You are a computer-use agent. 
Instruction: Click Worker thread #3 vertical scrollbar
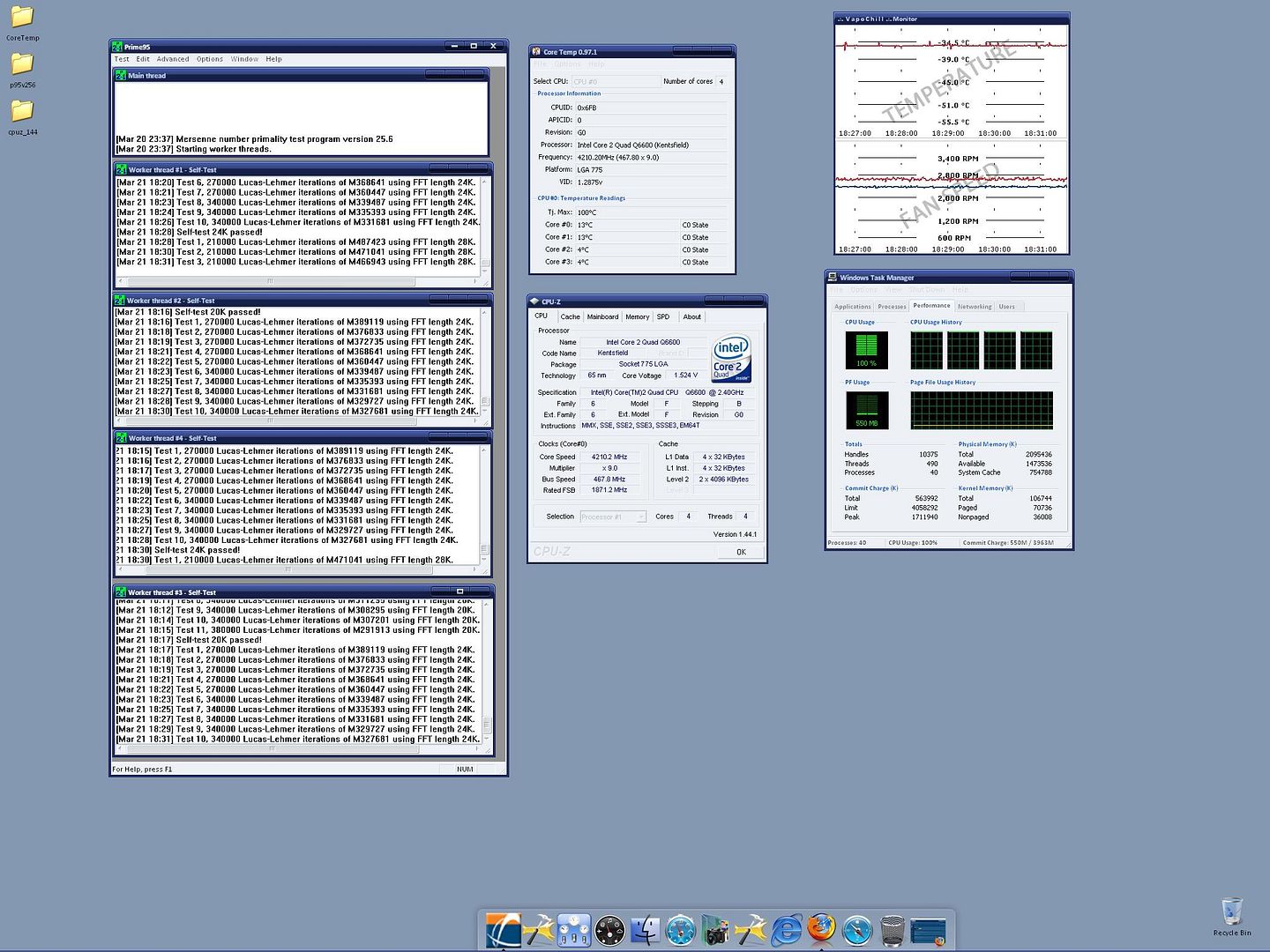coord(486,673)
